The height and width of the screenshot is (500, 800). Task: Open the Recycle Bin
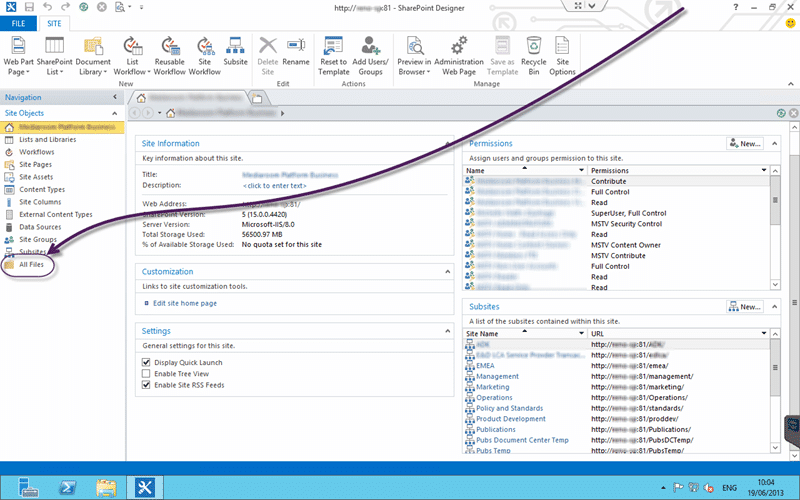point(534,56)
